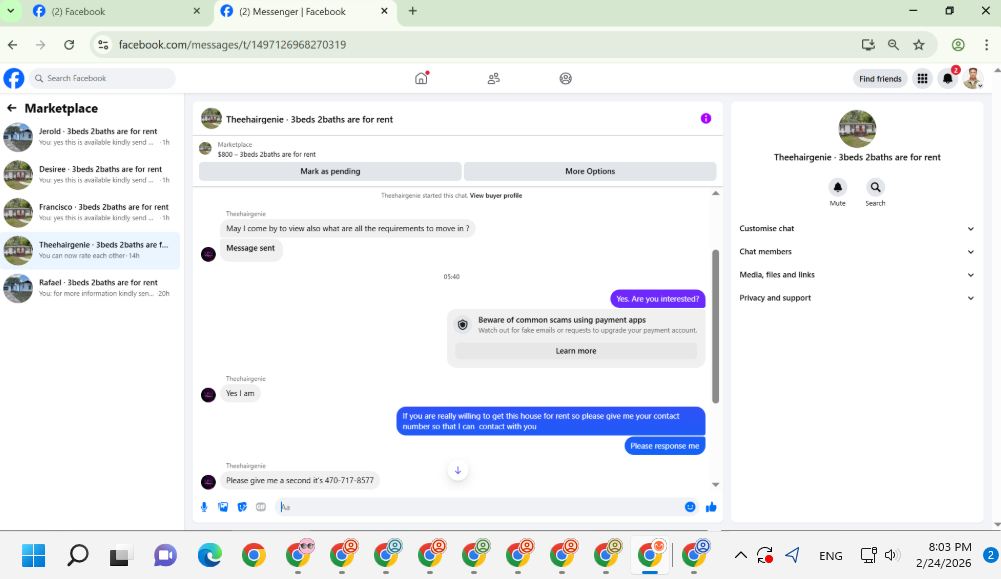Open Windows taskbar search
Viewport: 1001px width, 579px height.
click(78, 555)
